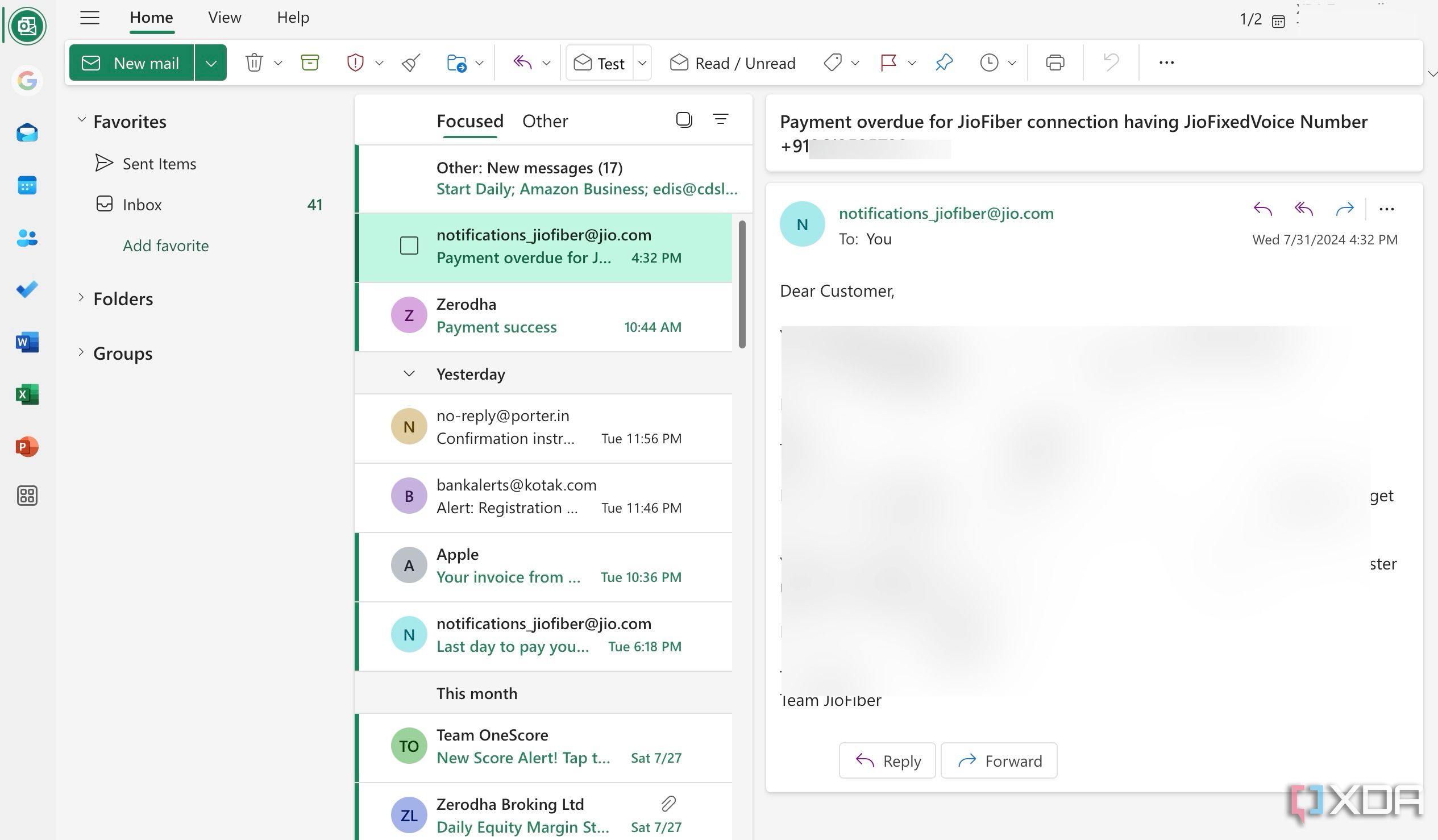Expand the Folders section
The height and width of the screenshot is (840, 1438).
point(80,297)
